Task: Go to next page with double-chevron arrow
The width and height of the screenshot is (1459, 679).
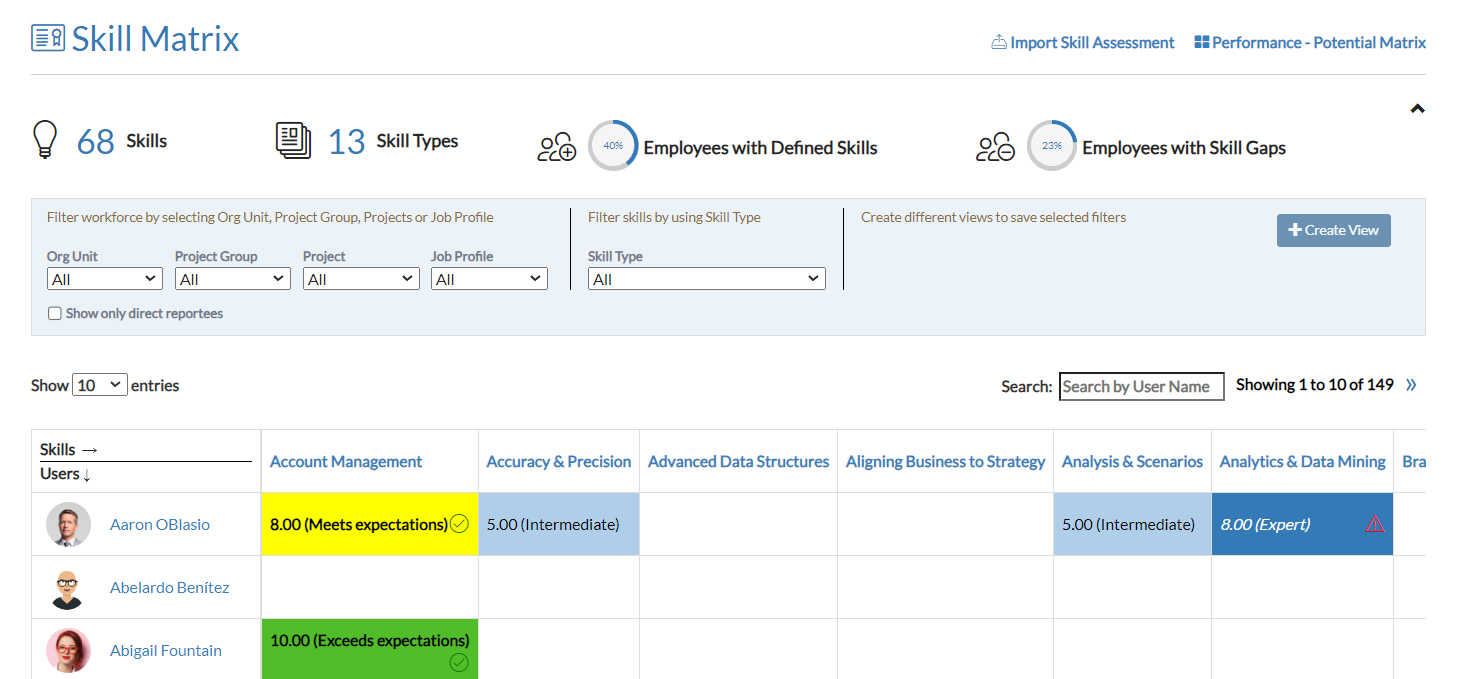Action: [1411, 385]
